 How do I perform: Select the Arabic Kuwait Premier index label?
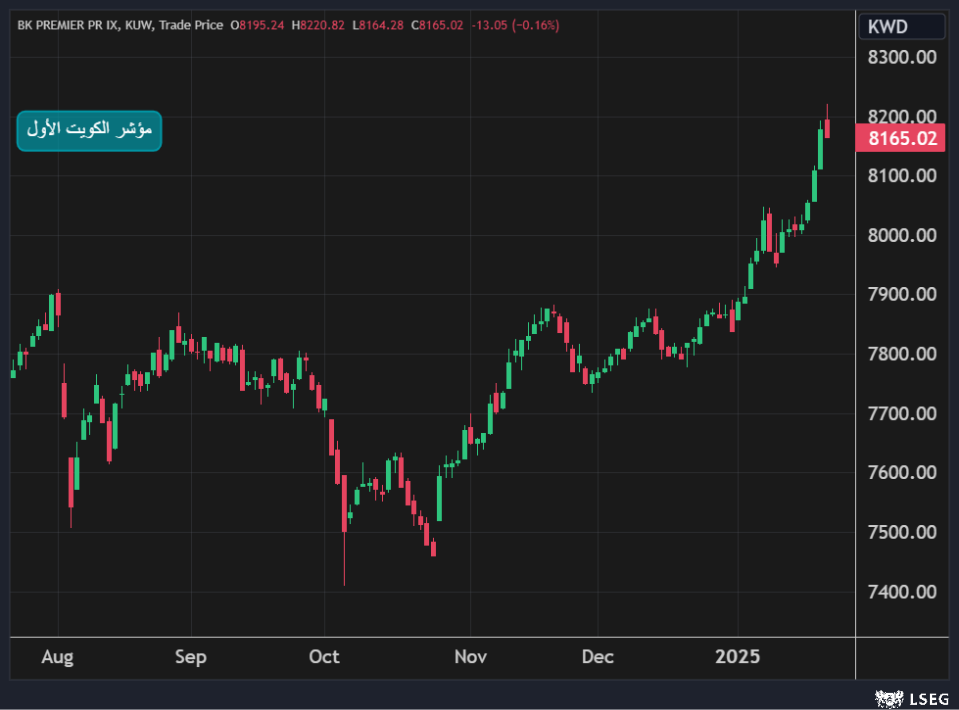[x=89, y=130]
